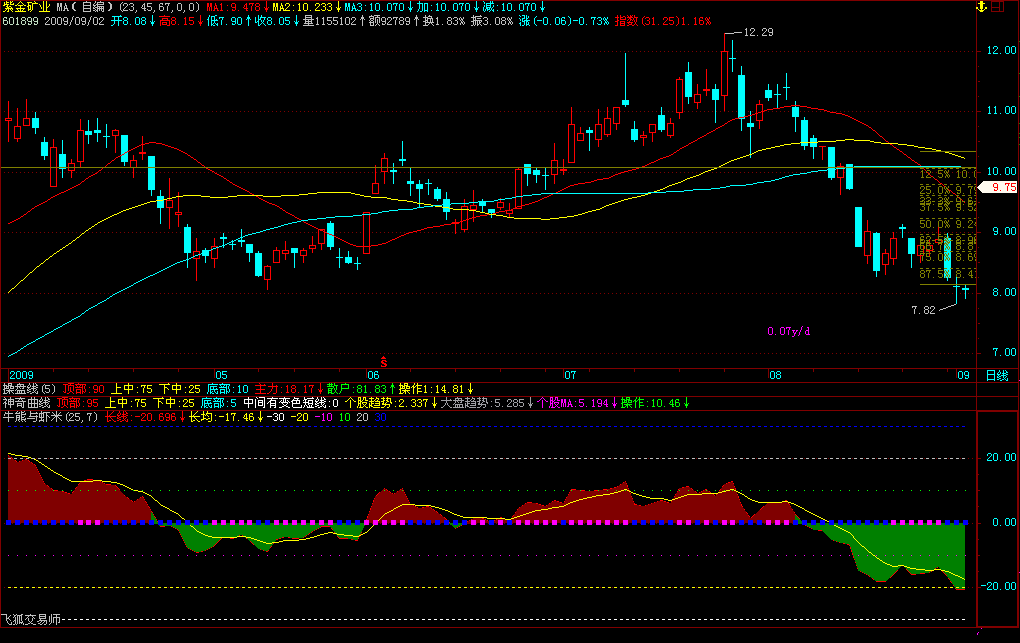The image size is (1020, 643).
Task: Click the turnover rate 换1.83%
Action: point(444,21)
